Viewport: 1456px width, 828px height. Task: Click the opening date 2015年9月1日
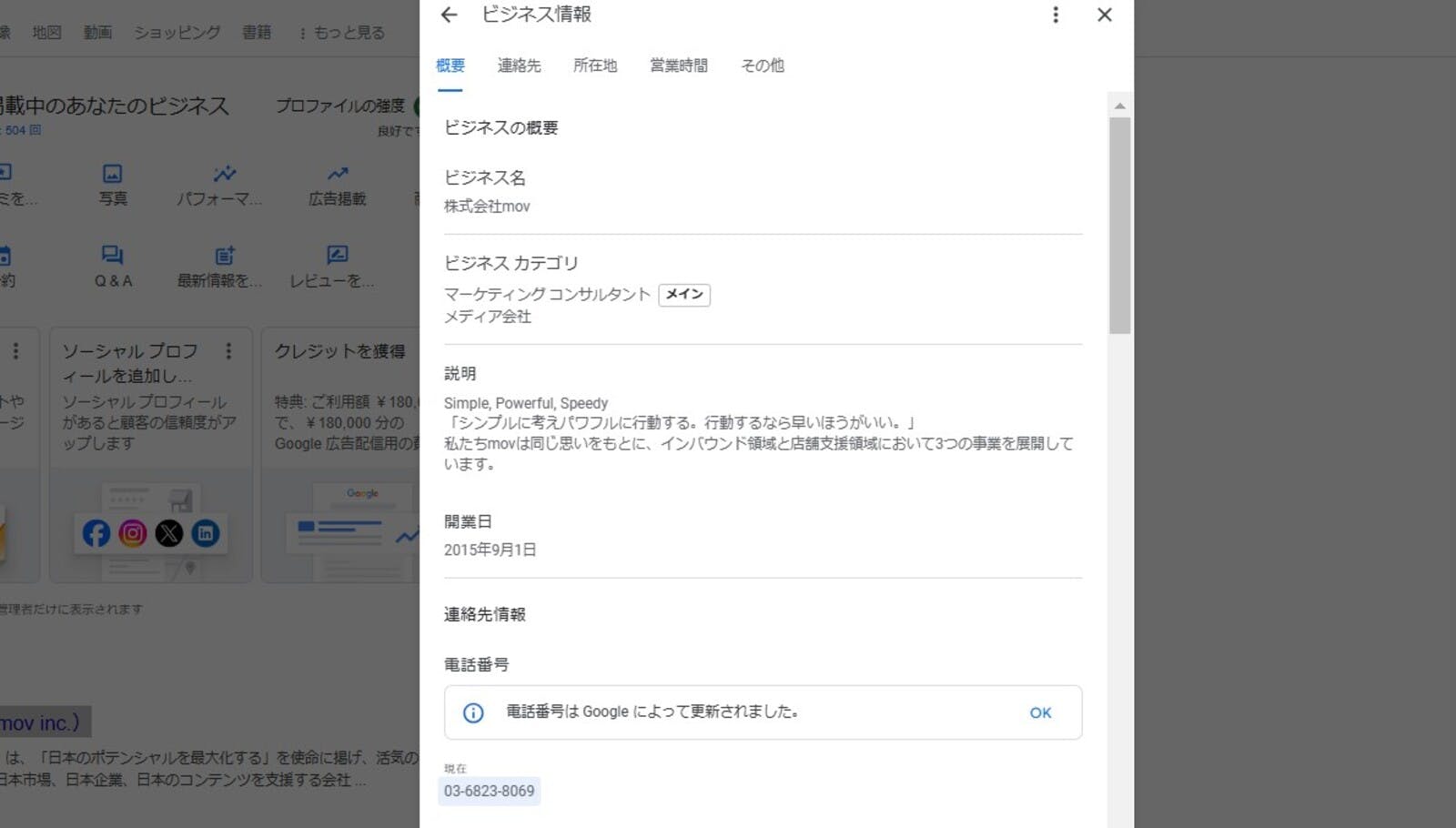[490, 550]
